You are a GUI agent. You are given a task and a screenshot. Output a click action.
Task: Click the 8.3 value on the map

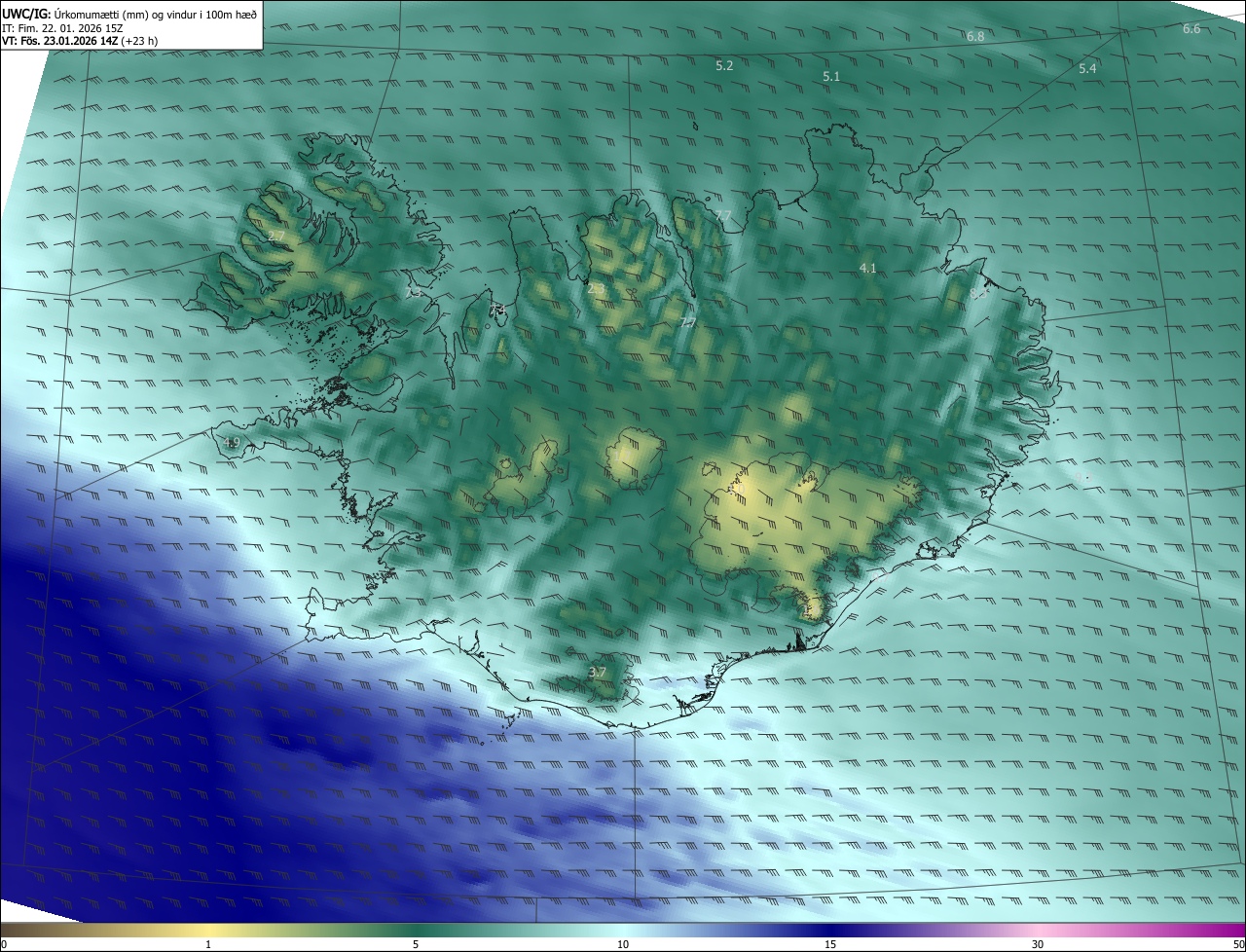(x=978, y=291)
